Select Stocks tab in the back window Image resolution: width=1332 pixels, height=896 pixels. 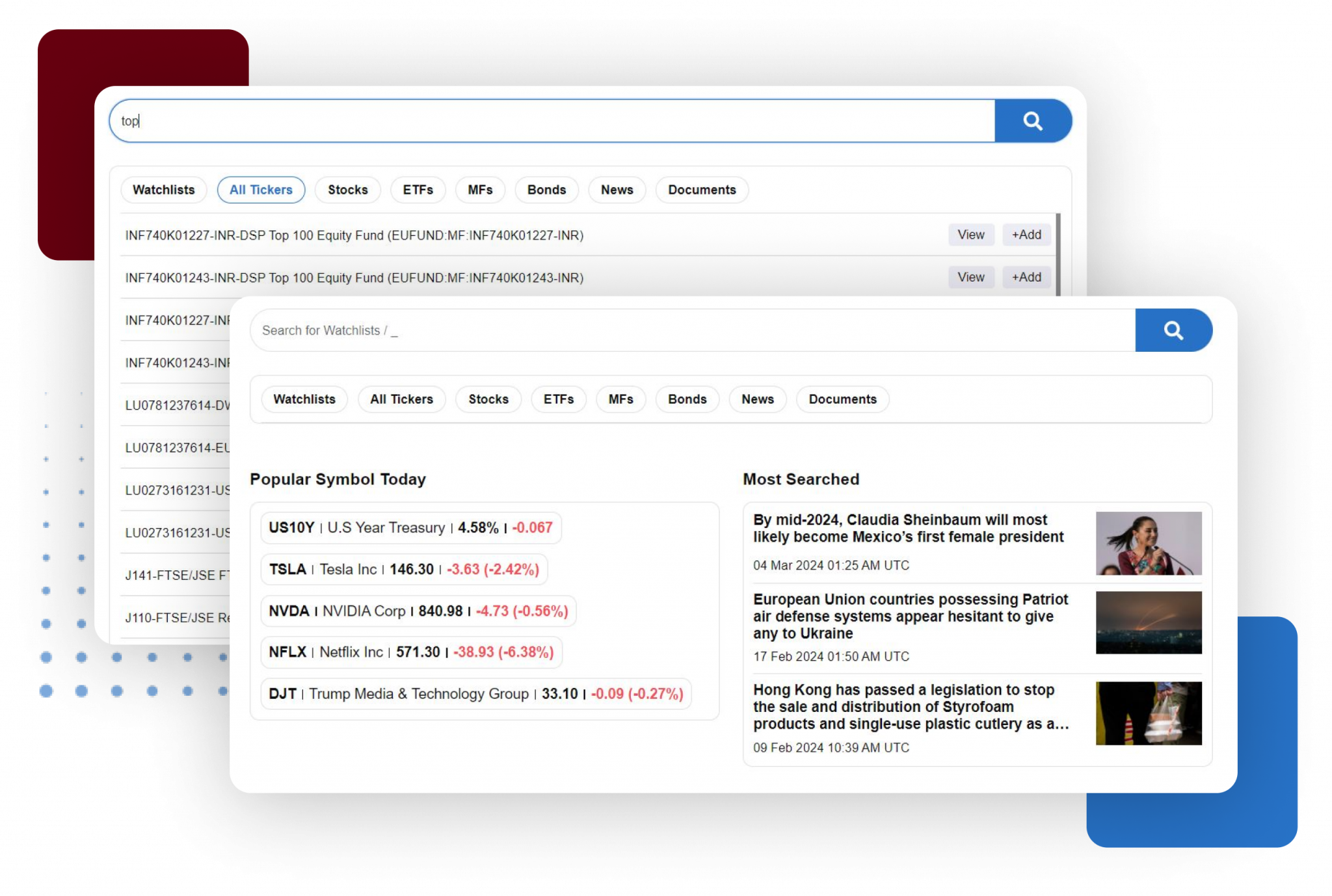click(x=348, y=190)
